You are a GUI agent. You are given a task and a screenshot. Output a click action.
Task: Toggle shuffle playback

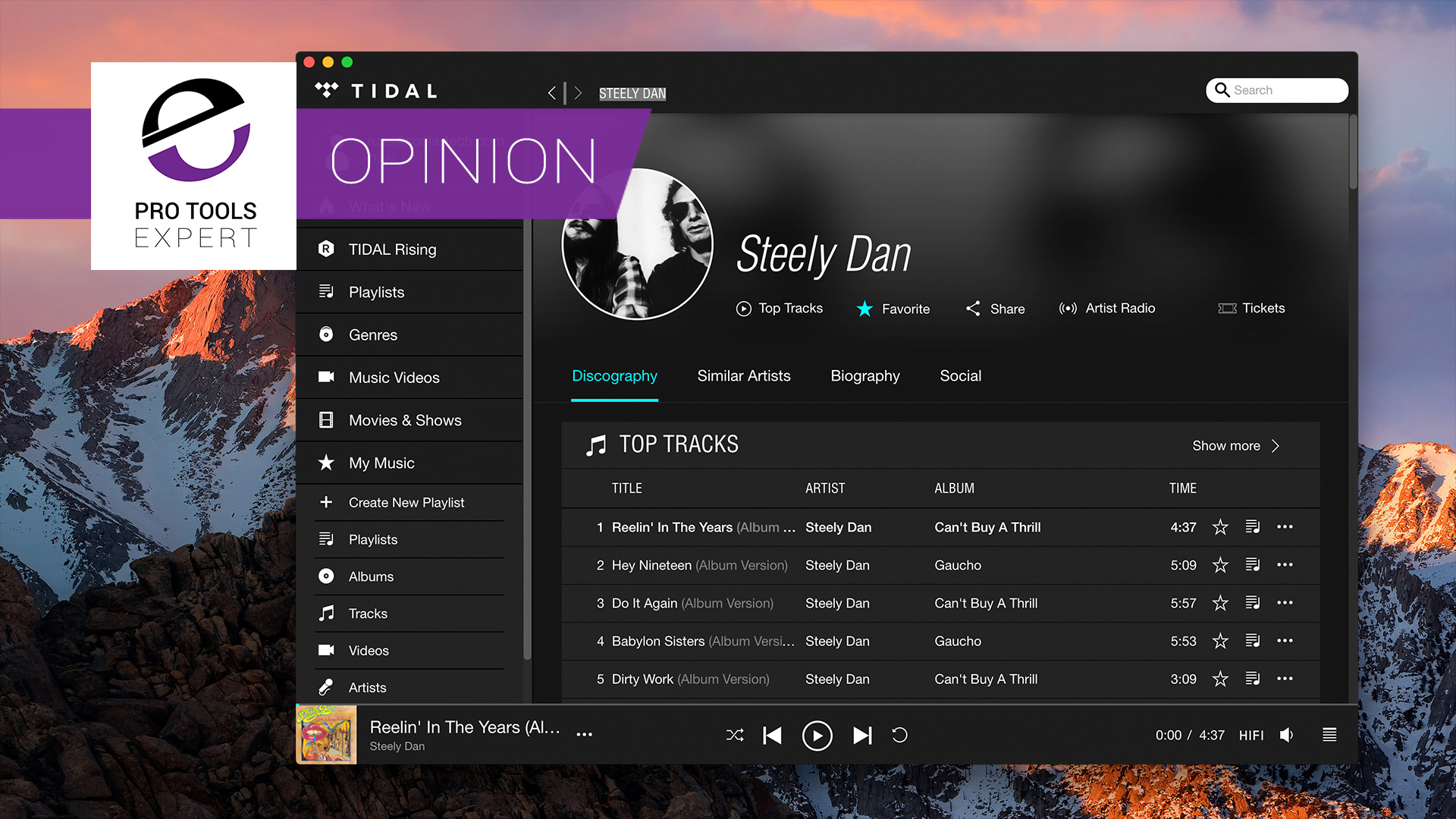[735, 735]
